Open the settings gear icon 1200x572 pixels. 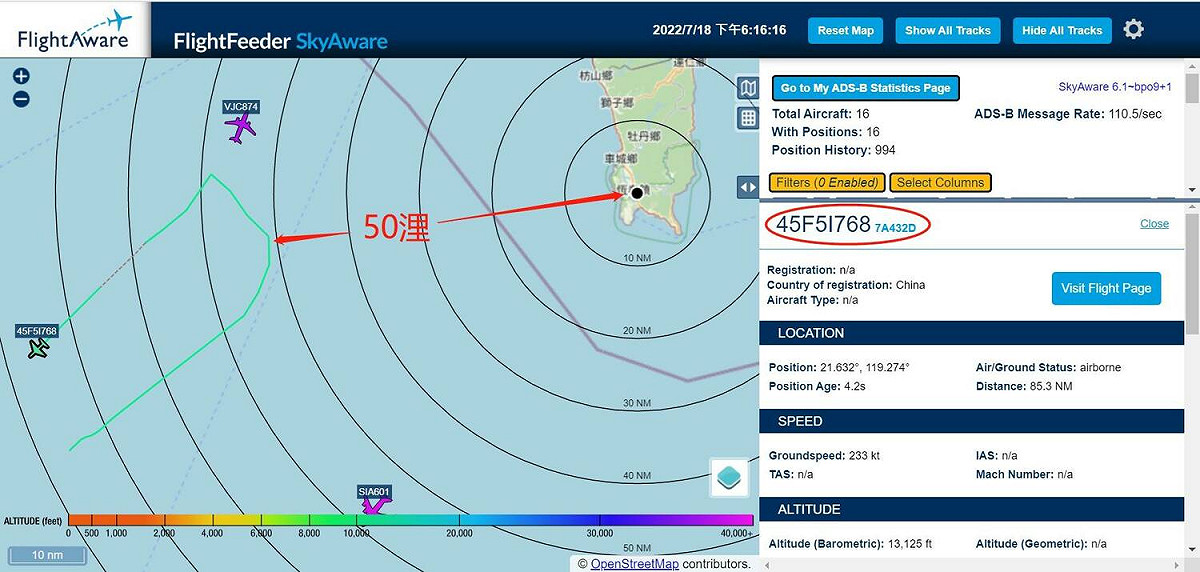[1133, 29]
